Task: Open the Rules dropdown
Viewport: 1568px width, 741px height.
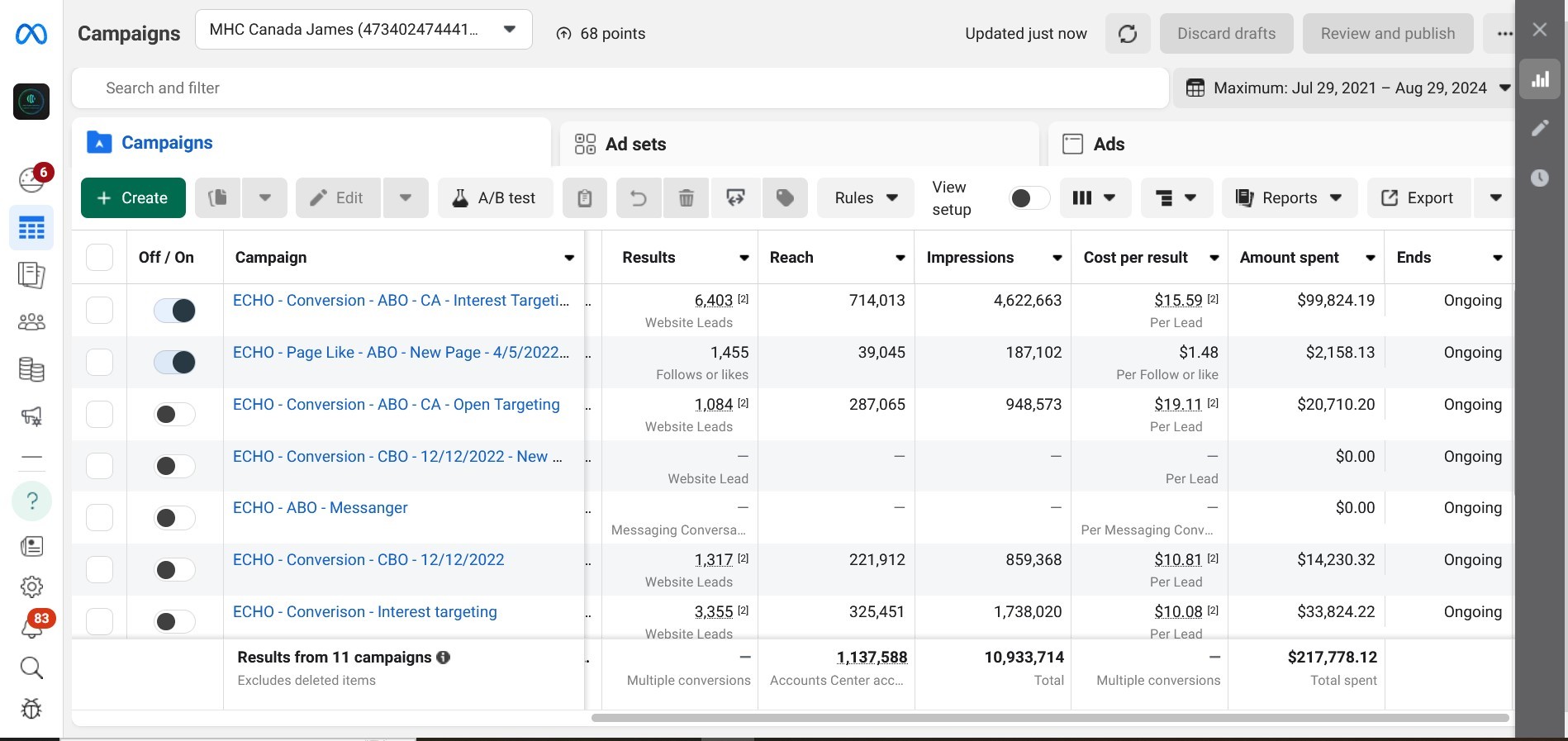Action: (x=866, y=198)
